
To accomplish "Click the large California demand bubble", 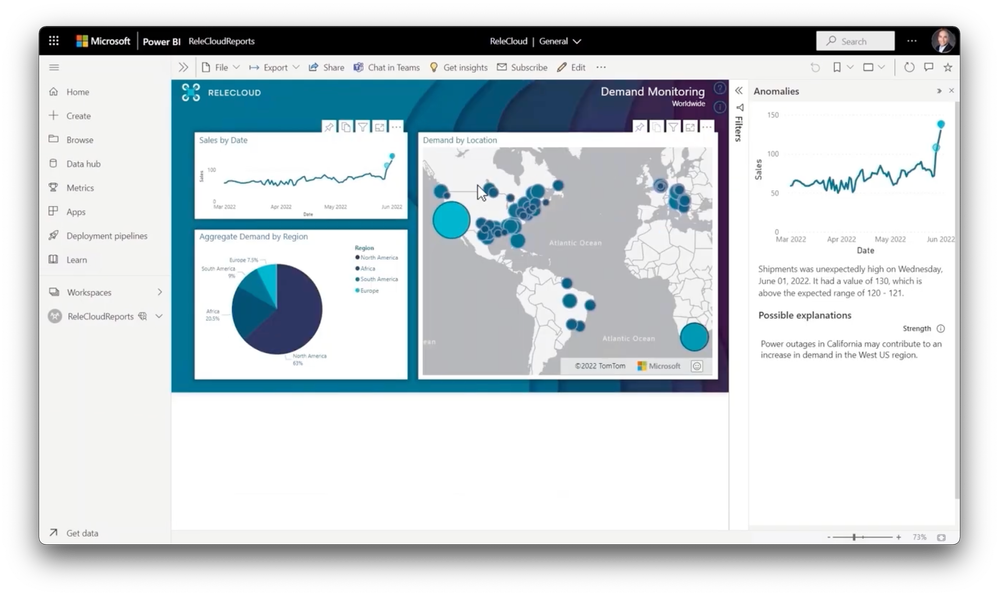I will pyautogui.click(x=451, y=220).
